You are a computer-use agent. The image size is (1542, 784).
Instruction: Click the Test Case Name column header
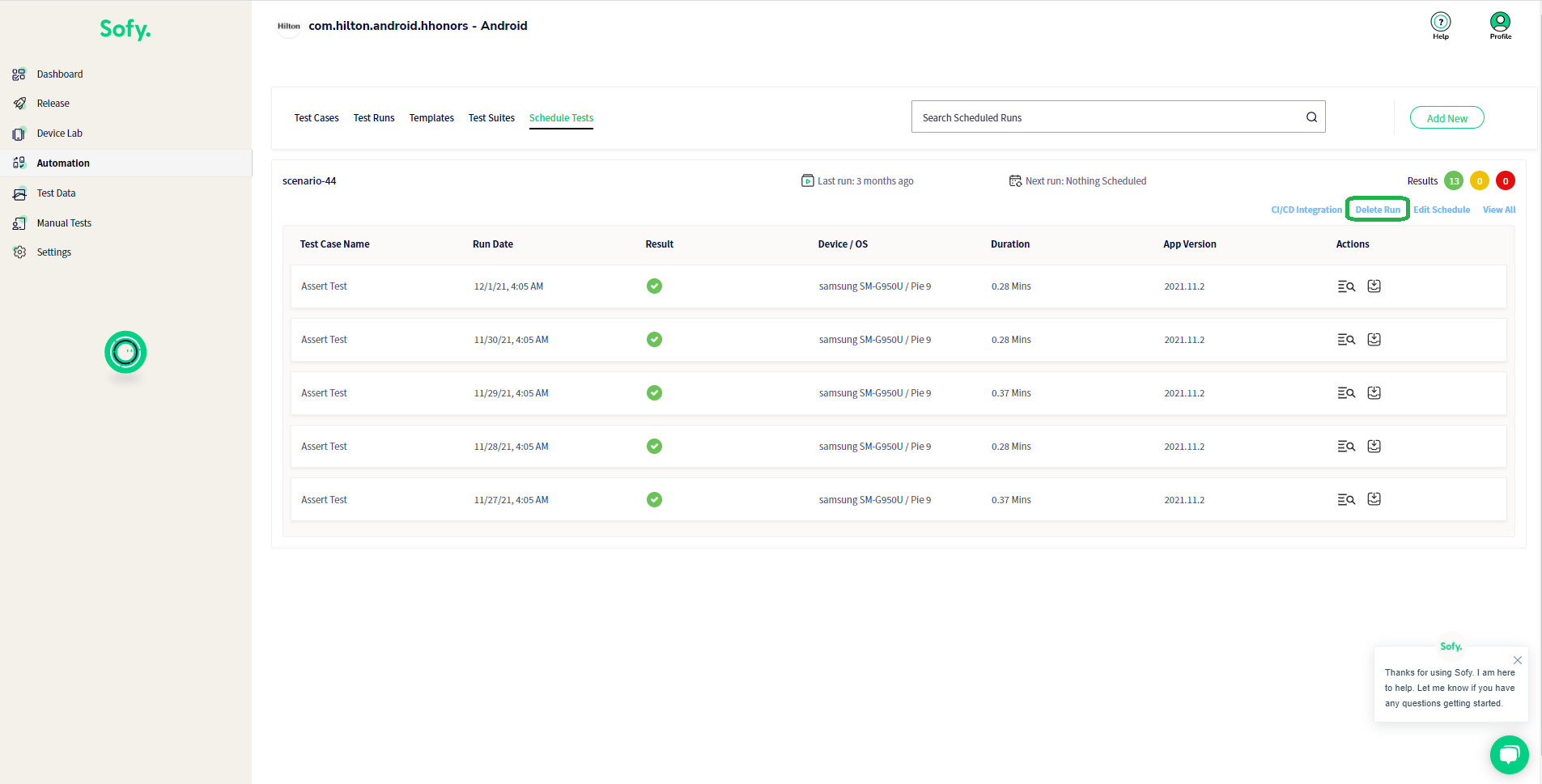[334, 244]
